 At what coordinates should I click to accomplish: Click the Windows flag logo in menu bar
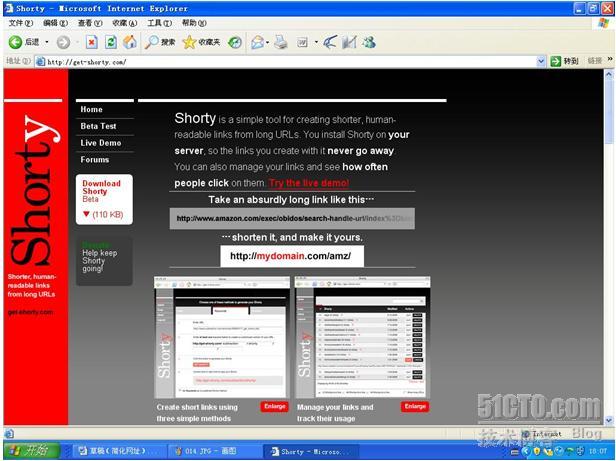[603, 23]
